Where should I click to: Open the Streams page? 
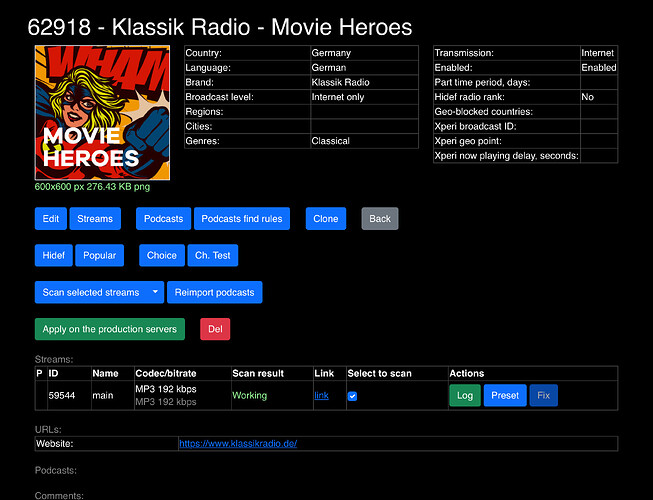point(95,219)
